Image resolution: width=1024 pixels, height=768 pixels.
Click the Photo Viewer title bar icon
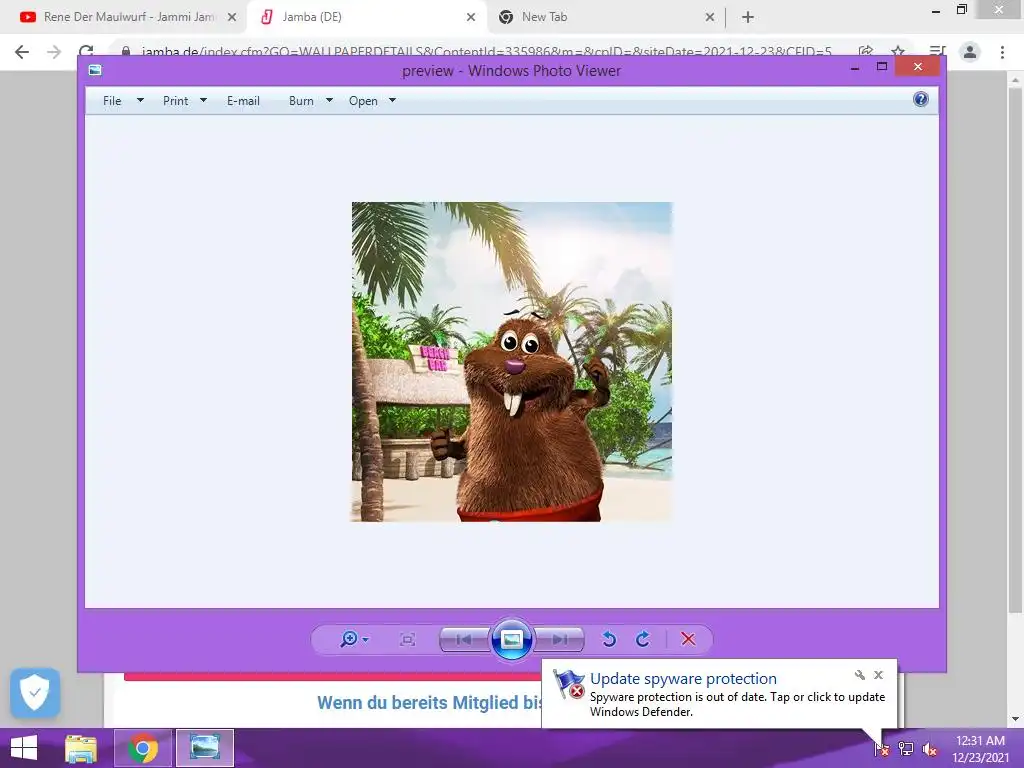(95, 70)
